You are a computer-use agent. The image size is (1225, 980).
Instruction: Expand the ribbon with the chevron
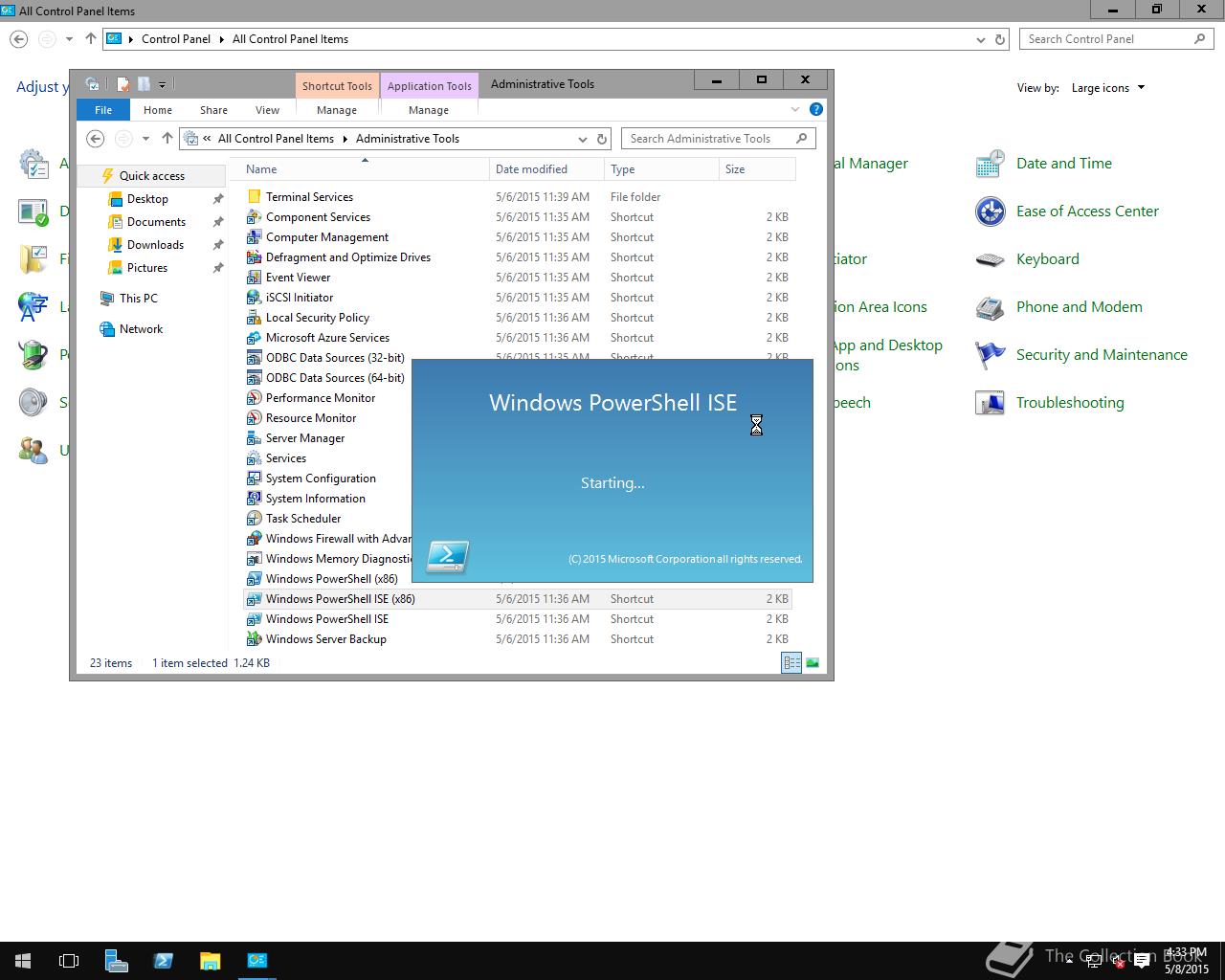tap(795, 110)
